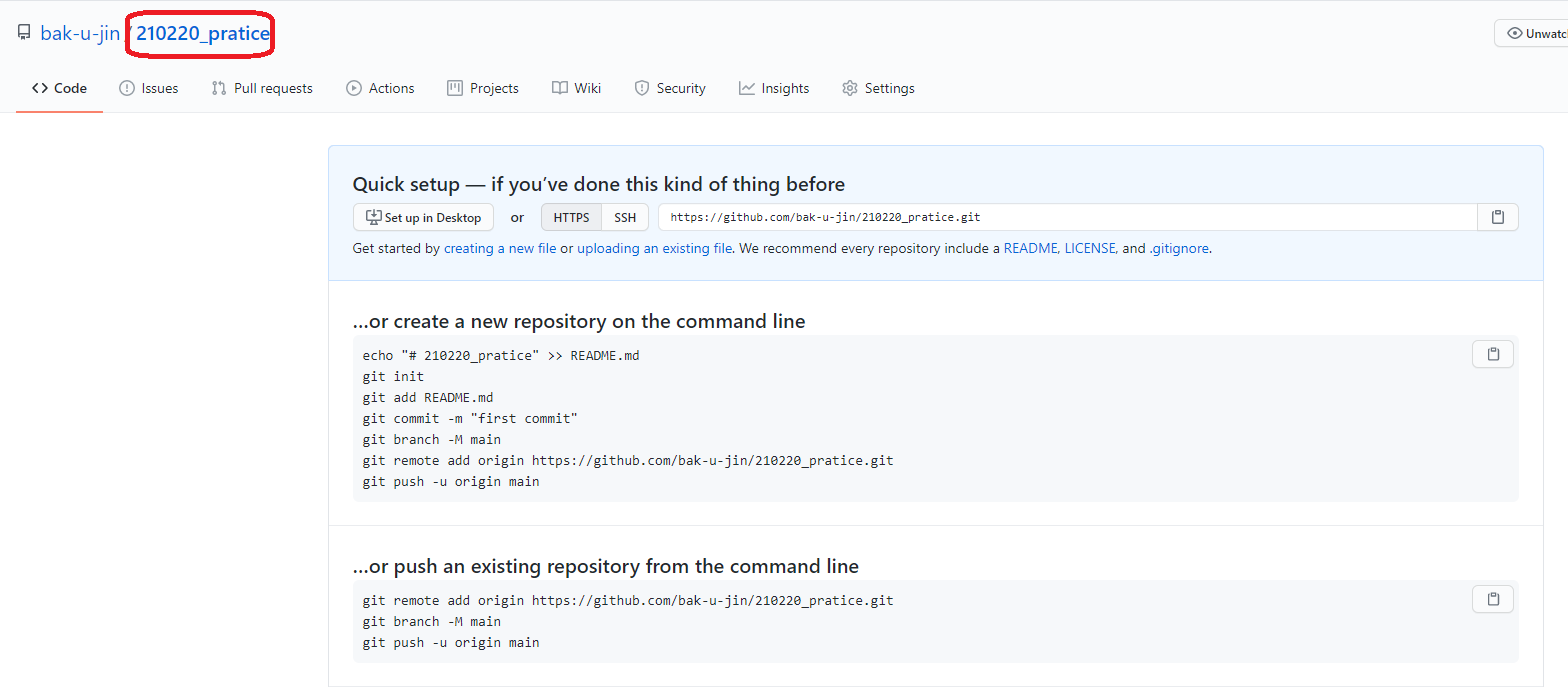Click the LICENSE link
Screen dimensions: 1568x687
[x=1091, y=248]
